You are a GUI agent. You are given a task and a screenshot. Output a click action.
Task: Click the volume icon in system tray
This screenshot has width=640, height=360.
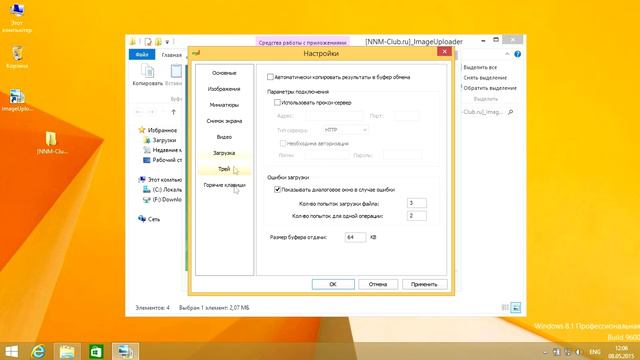pos(578,352)
